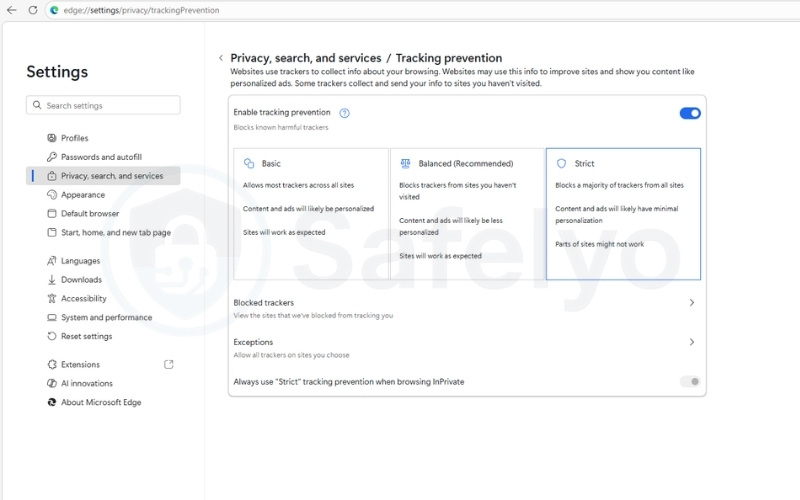Open the Downloads settings section
The image size is (800, 500).
pyautogui.click(x=103, y=280)
